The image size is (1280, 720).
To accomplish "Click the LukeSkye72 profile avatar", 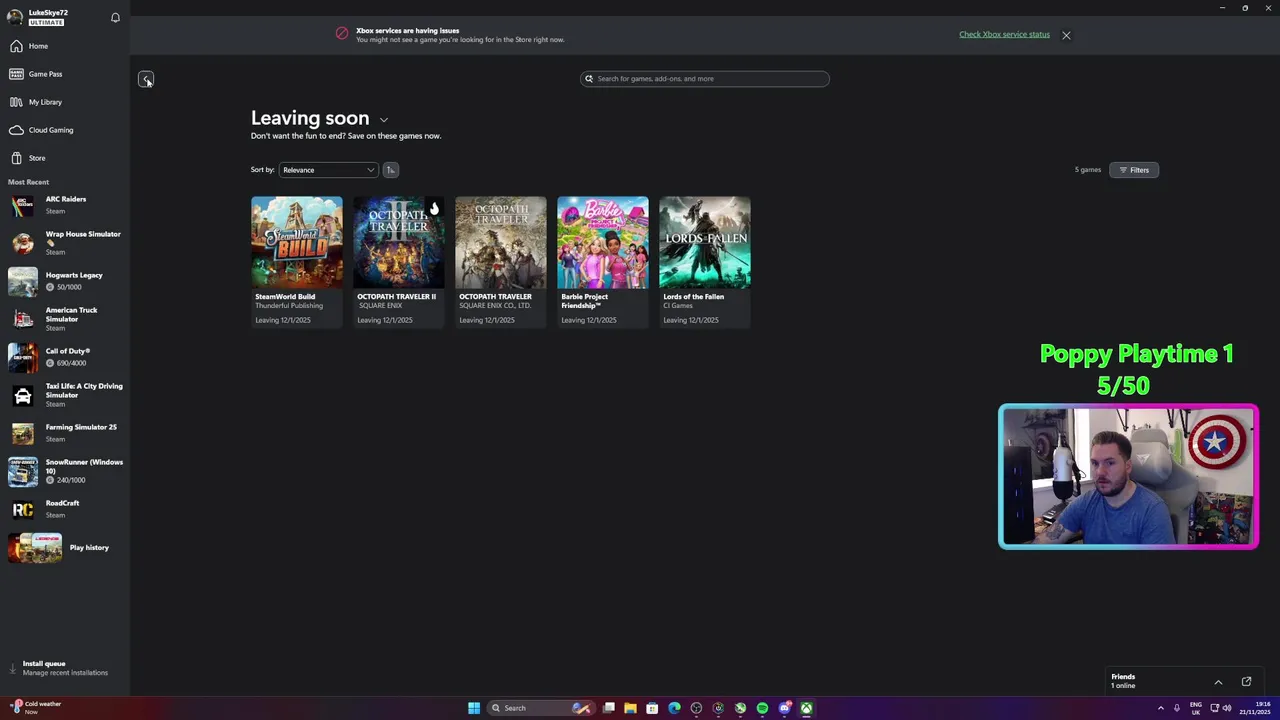I will [15, 17].
